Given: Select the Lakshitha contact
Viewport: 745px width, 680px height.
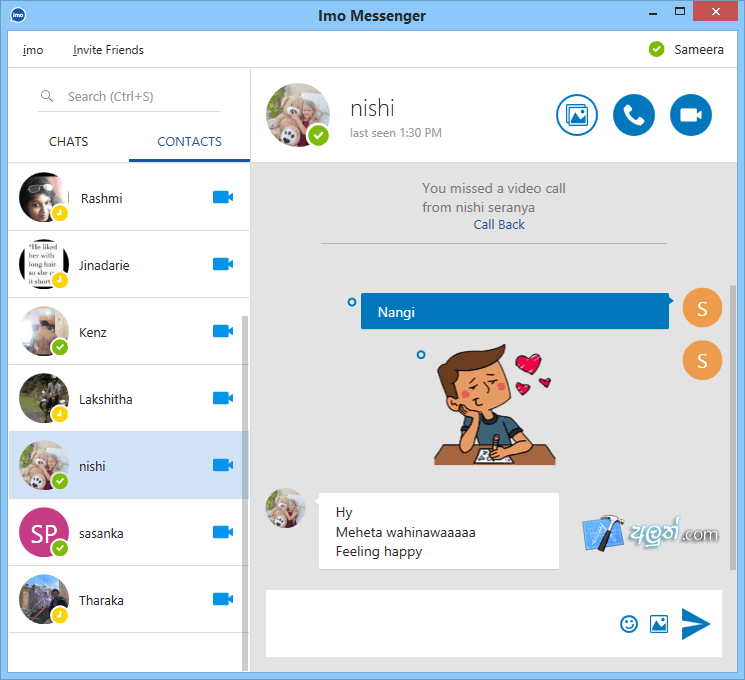Looking at the screenshot, I should [129, 398].
